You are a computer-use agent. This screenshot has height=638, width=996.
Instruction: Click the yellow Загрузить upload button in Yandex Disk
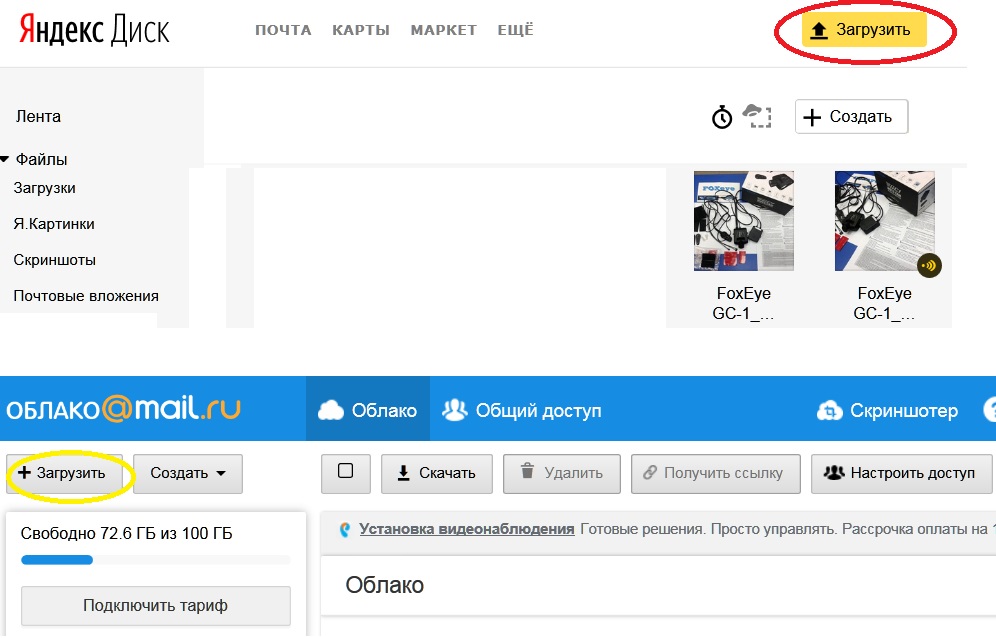[864, 30]
